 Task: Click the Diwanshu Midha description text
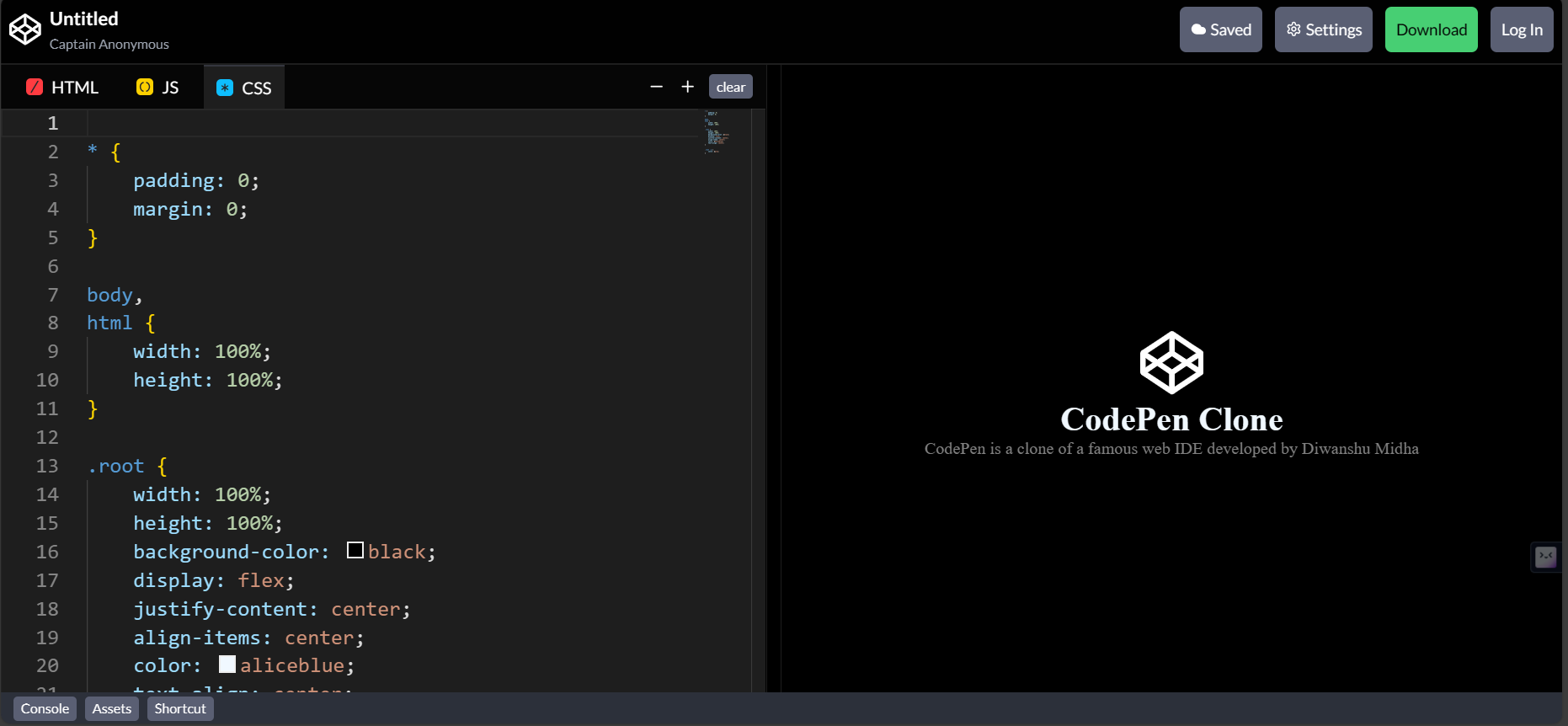pyautogui.click(x=1171, y=448)
